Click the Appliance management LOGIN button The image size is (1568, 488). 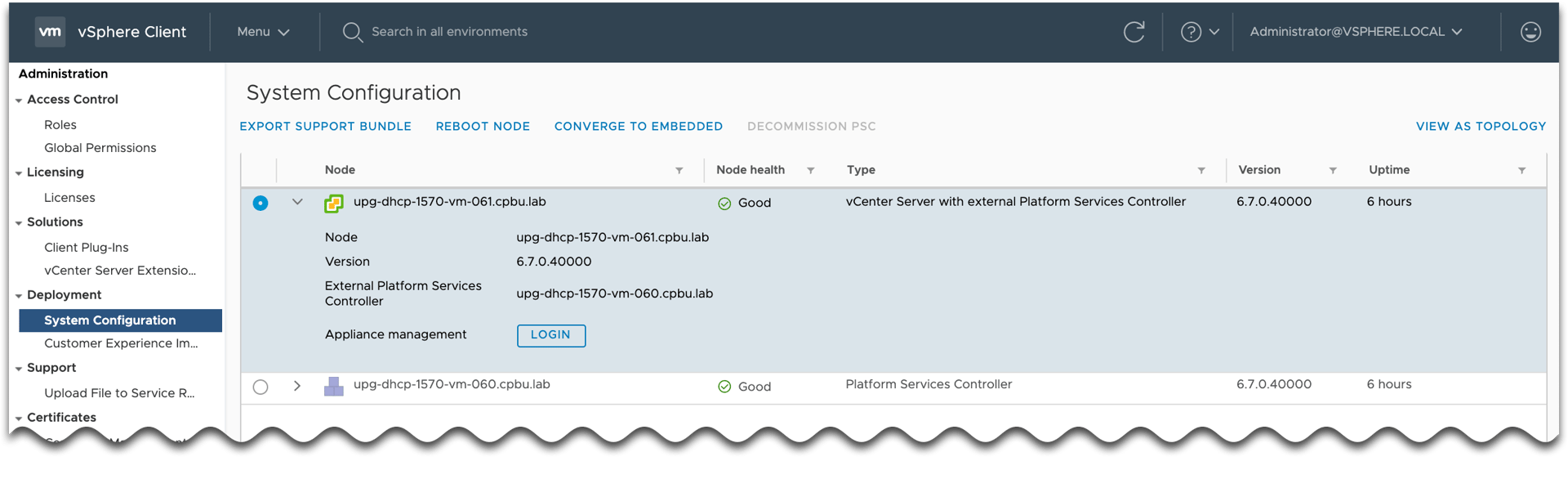pos(550,335)
